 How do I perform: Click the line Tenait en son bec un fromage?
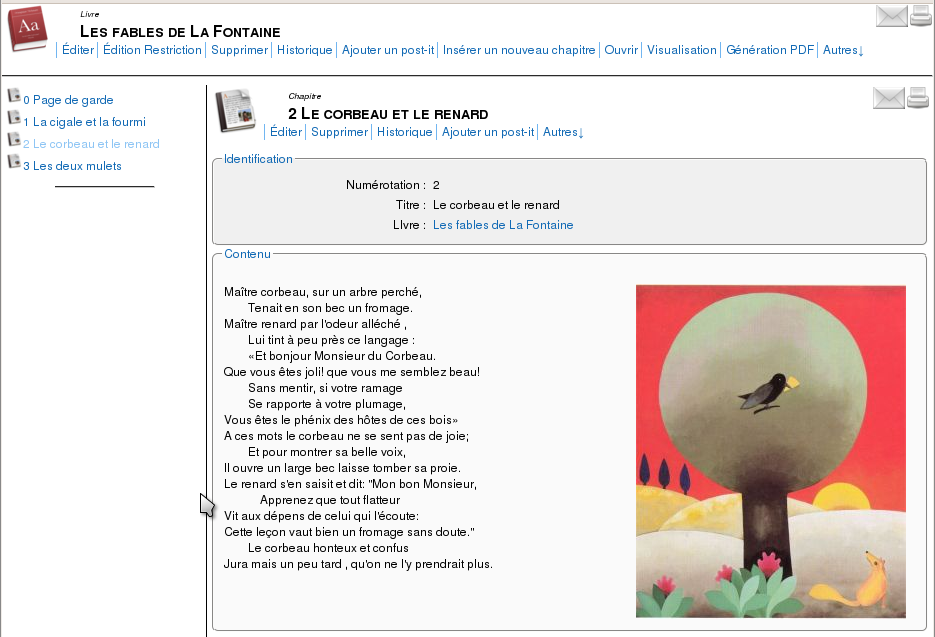tap(330, 308)
